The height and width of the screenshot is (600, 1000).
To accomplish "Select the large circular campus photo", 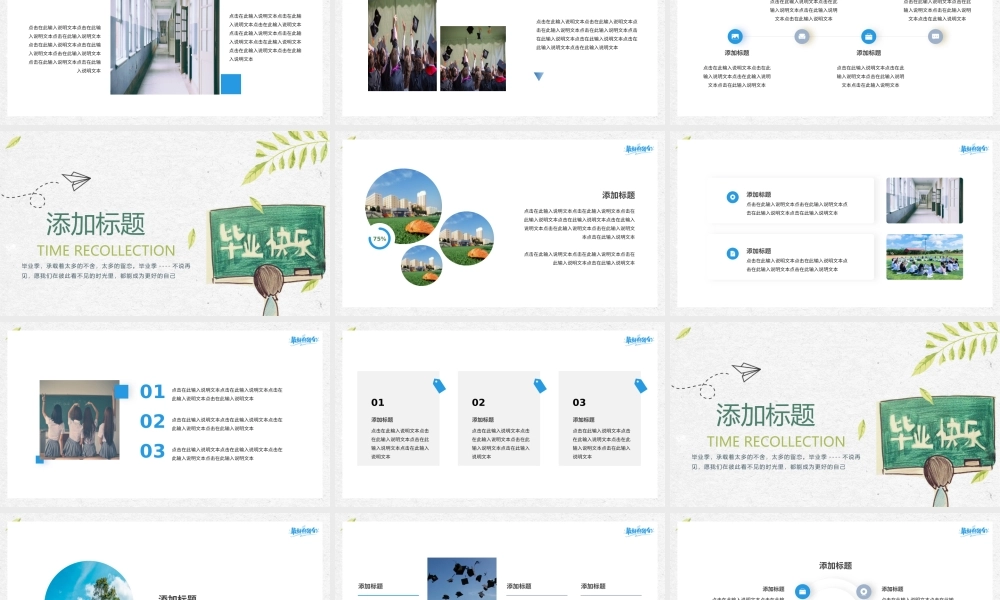I will [x=403, y=206].
